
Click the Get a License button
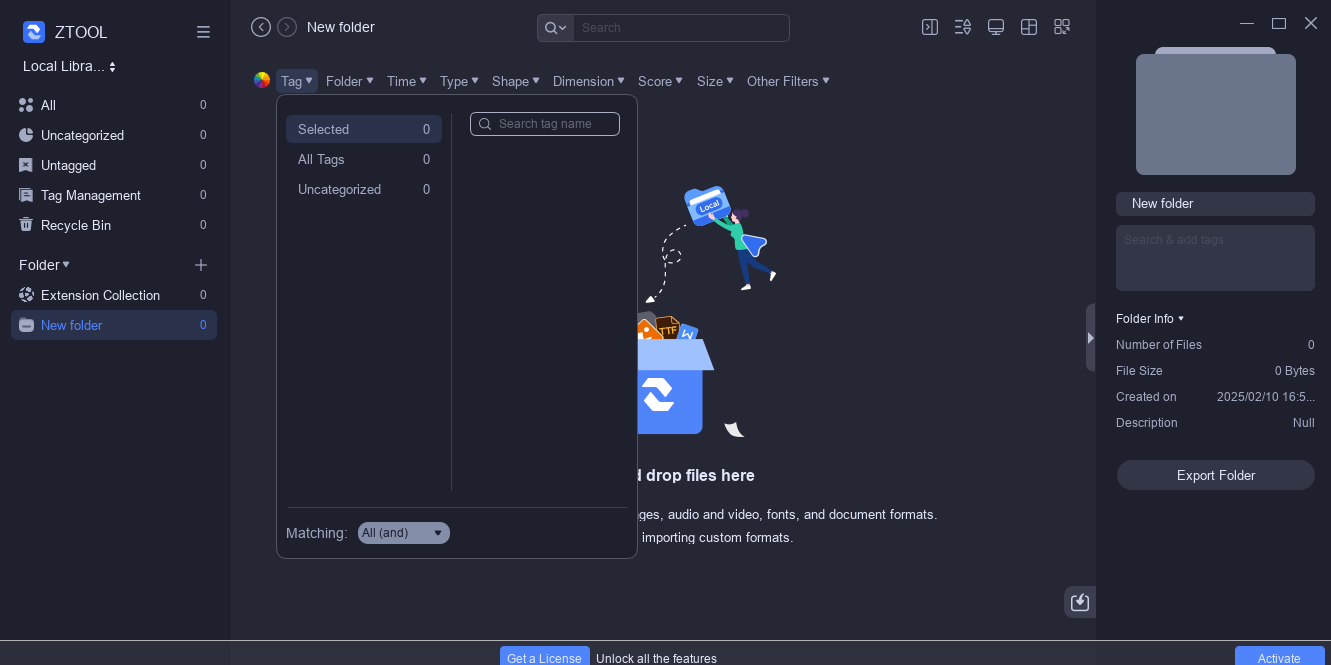(x=544, y=657)
